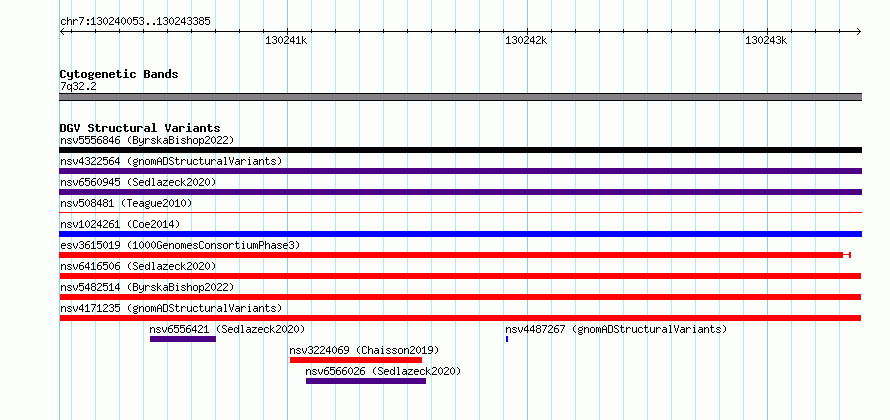This screenshot has height=420, width=890.
Task: Open the nsv3224069 (Chaisson2019) label
Action: [364, 350]
